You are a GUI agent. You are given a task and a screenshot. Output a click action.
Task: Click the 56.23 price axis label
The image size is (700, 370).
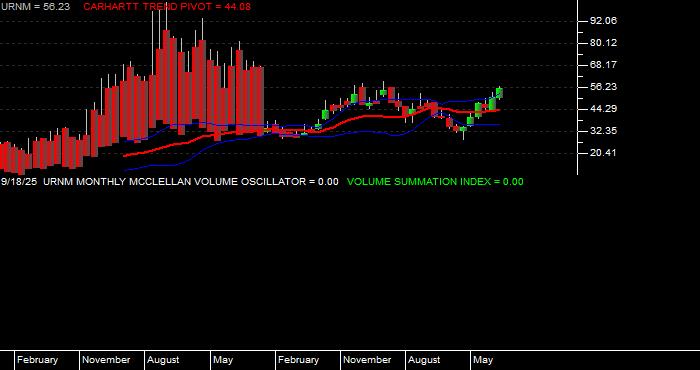[x=603, y=87]
